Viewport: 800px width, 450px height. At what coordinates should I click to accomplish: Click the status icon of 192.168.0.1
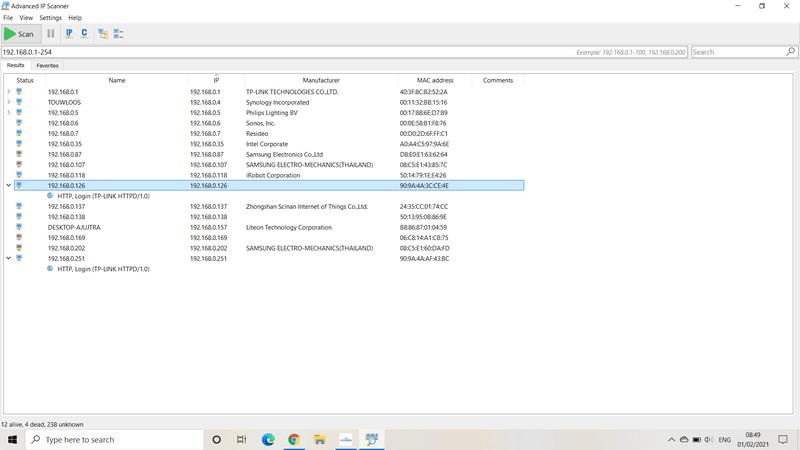[19, 92]
